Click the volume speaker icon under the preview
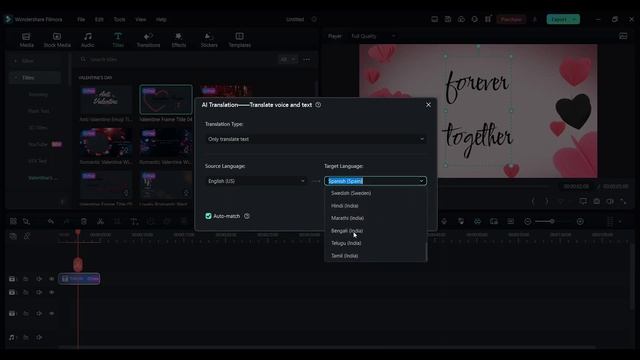640x360 pixels. click(x=610, y=201)
